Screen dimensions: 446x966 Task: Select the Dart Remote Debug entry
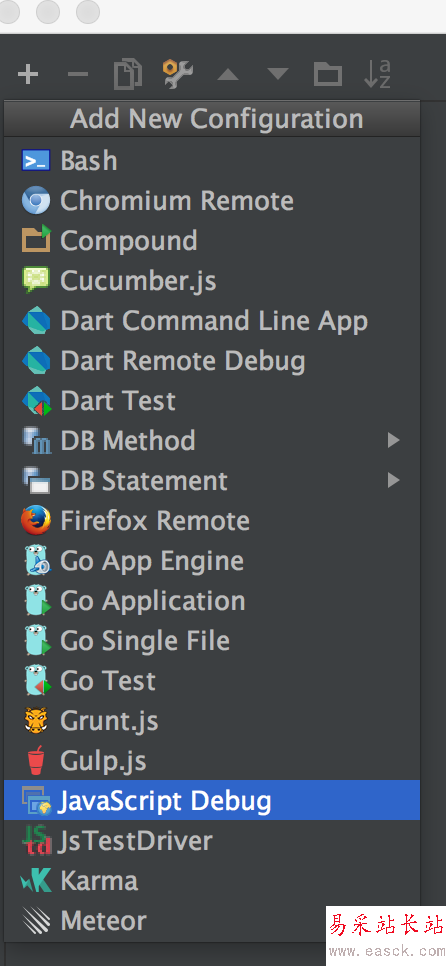[x=212, y=360]
